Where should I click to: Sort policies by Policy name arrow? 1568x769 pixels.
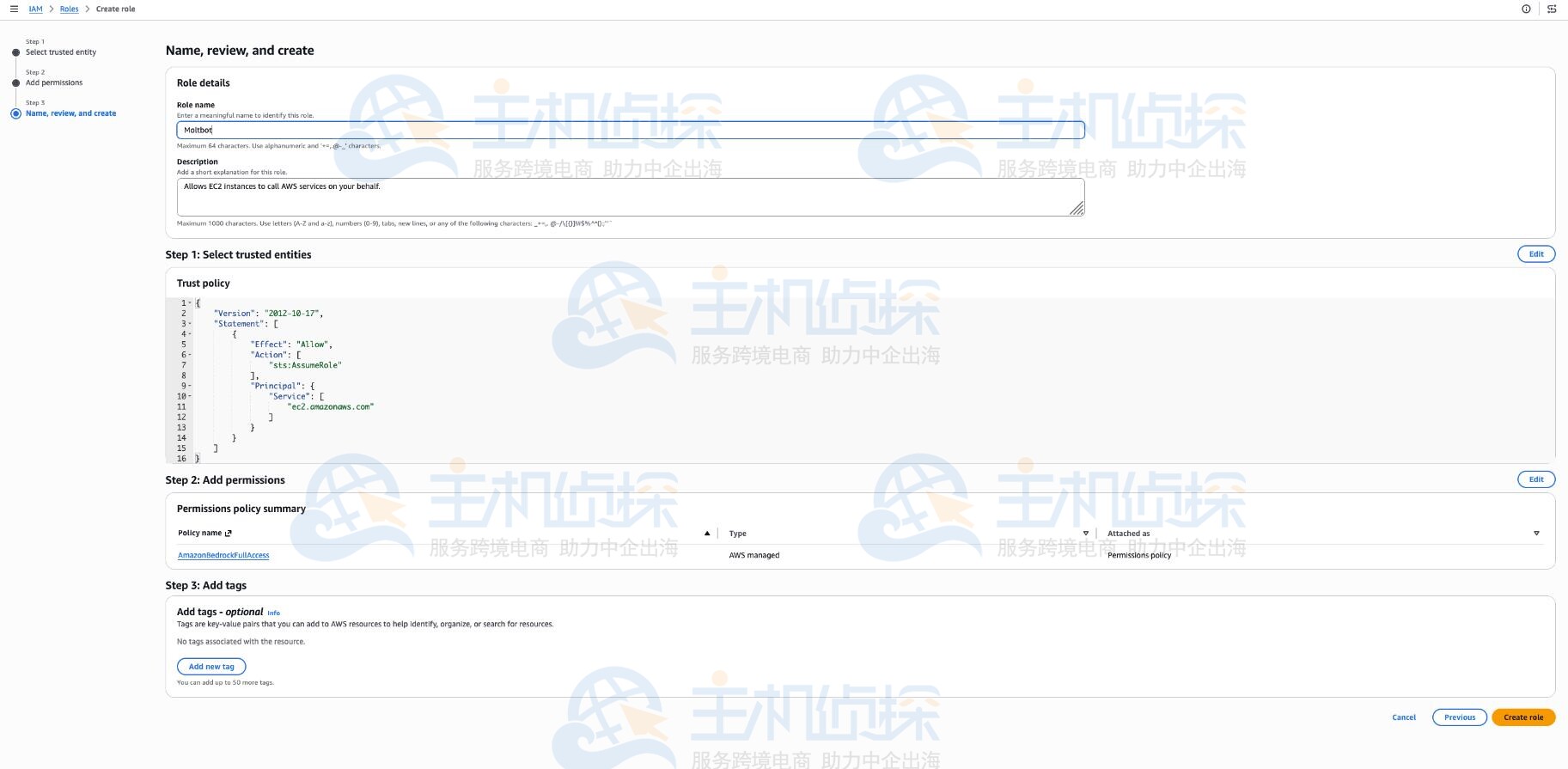707,534
